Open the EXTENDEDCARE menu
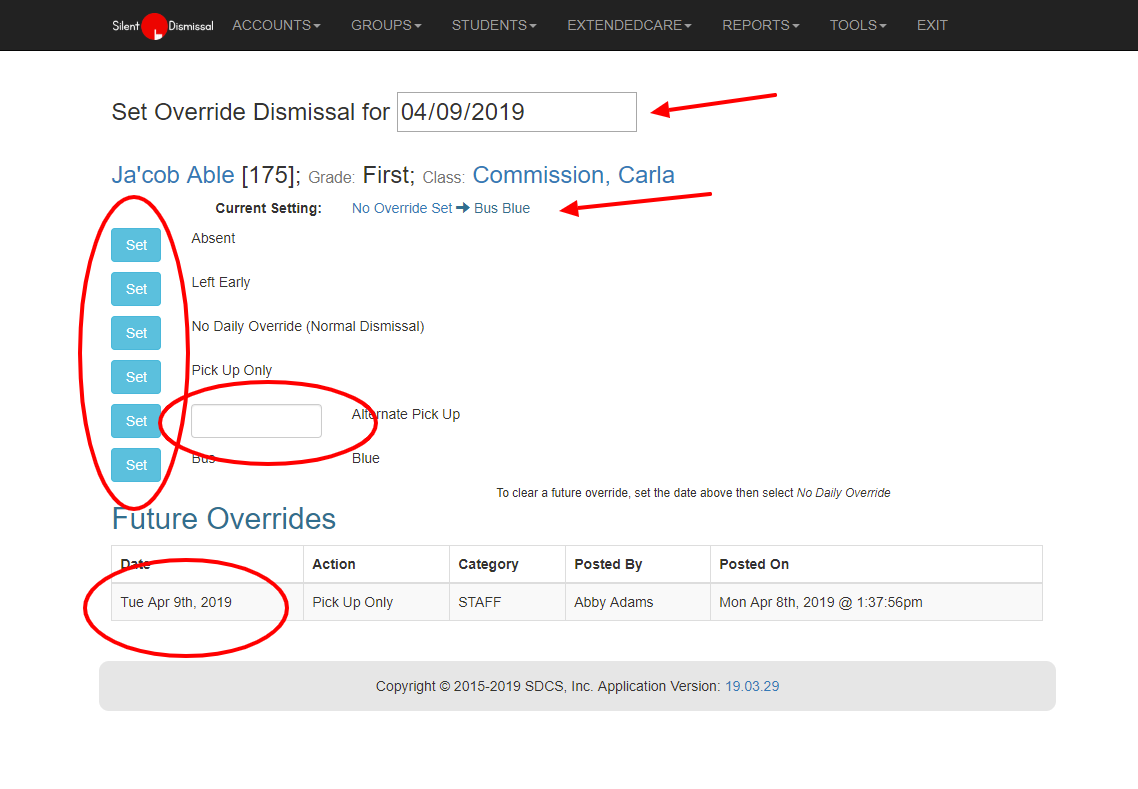Viewport: 1138px width, 789px height. coord(629,25)
